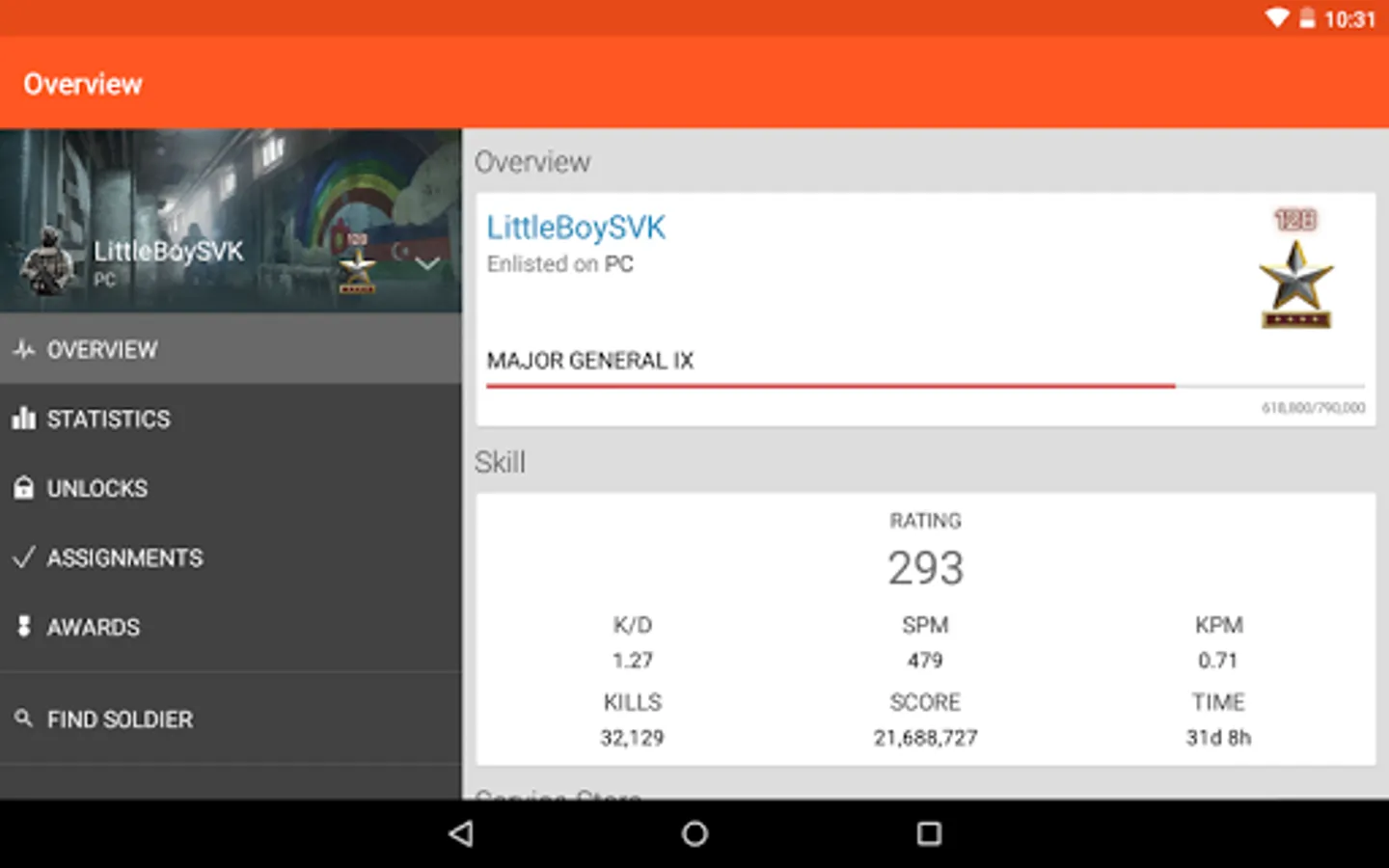1389x868 pixels.
Task: Go to the Unlocks section
Action: [x=231, y=488]
